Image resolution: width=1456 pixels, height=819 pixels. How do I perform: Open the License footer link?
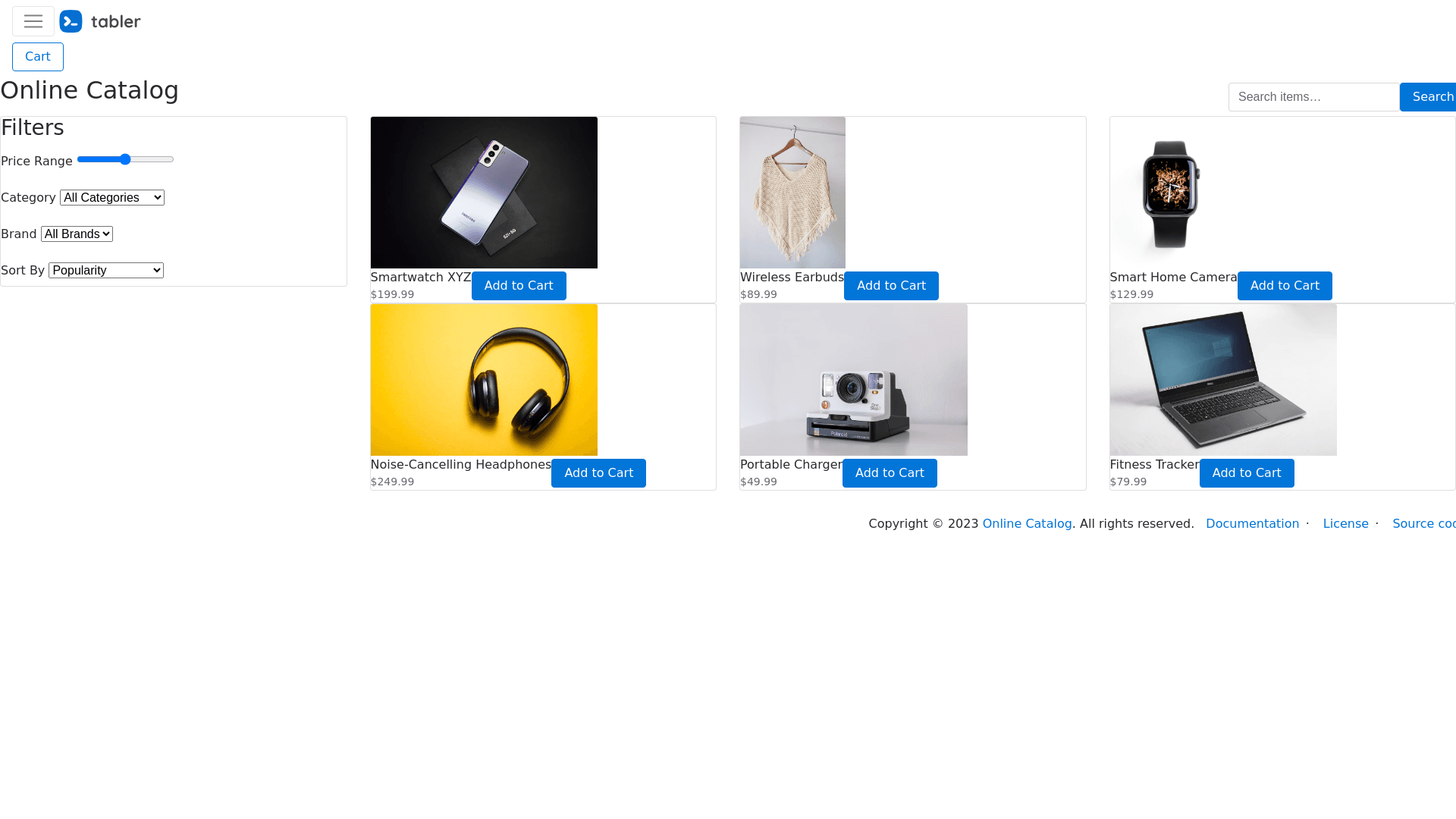(x=1345, y=524)
